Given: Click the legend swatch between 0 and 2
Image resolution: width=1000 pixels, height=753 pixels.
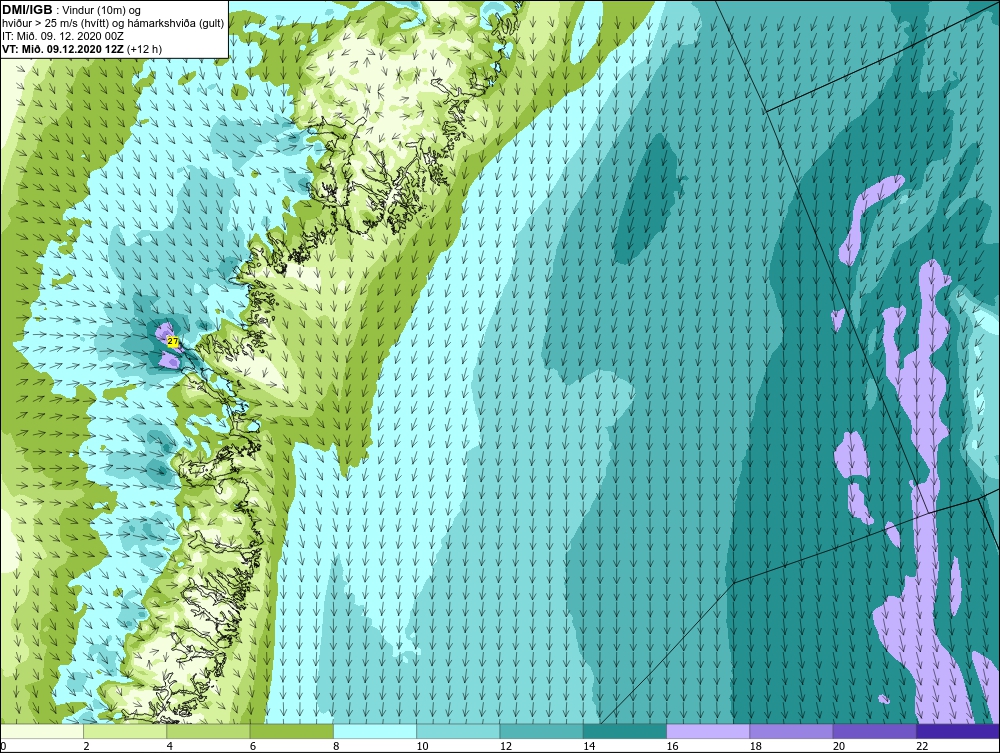Looking at the screenshot, I should coord(42,731).
